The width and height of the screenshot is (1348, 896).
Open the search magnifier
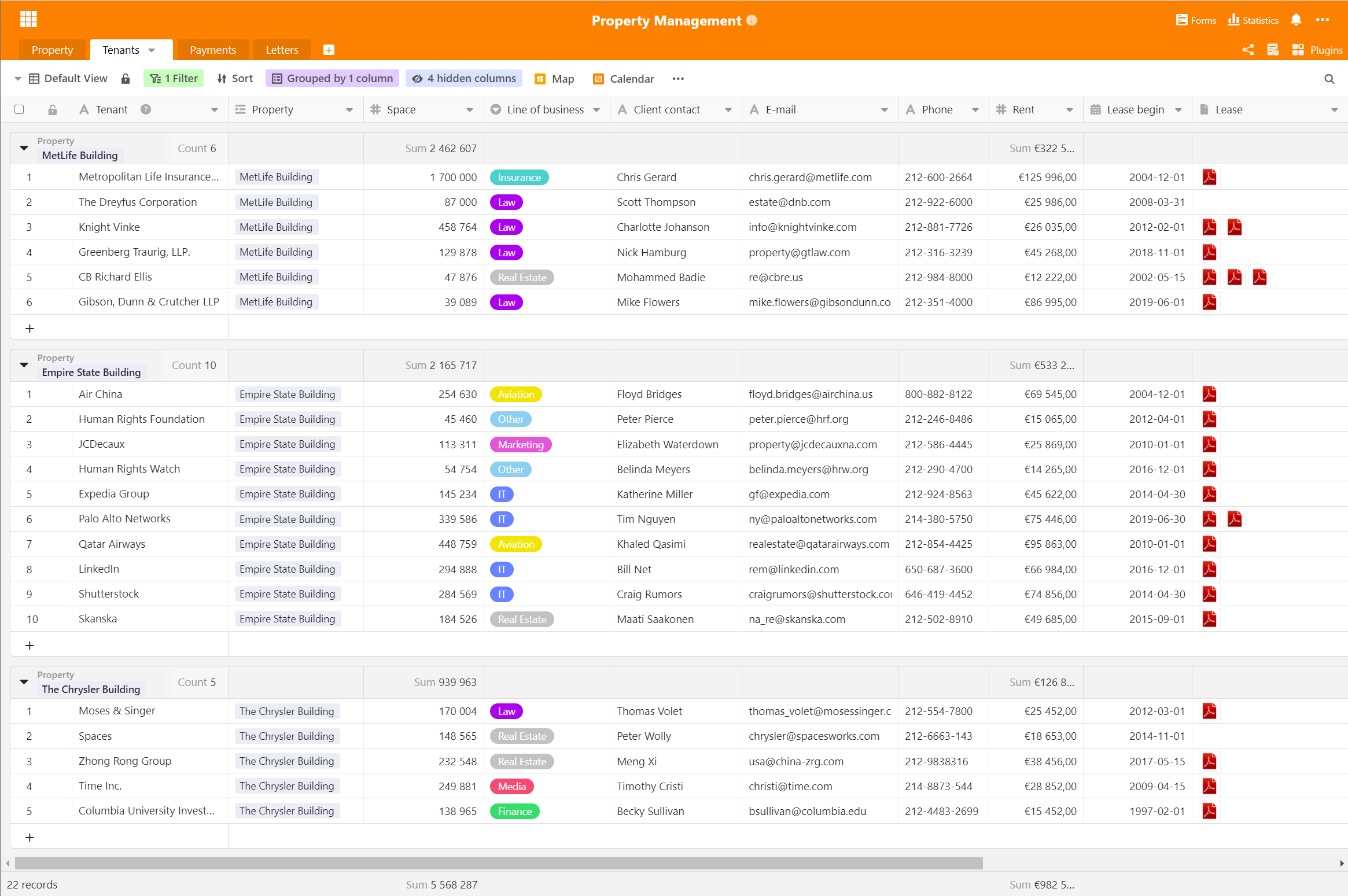pos(1329,79)
